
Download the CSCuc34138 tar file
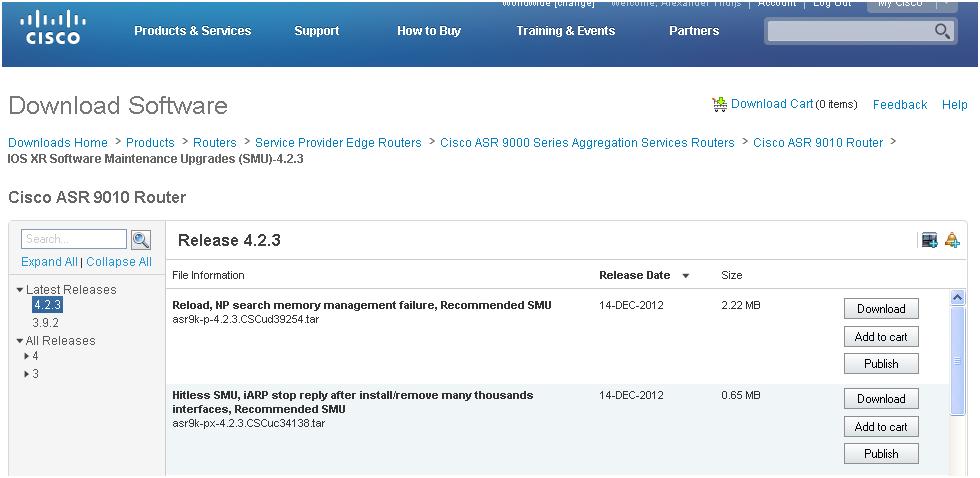pos(881,399)
